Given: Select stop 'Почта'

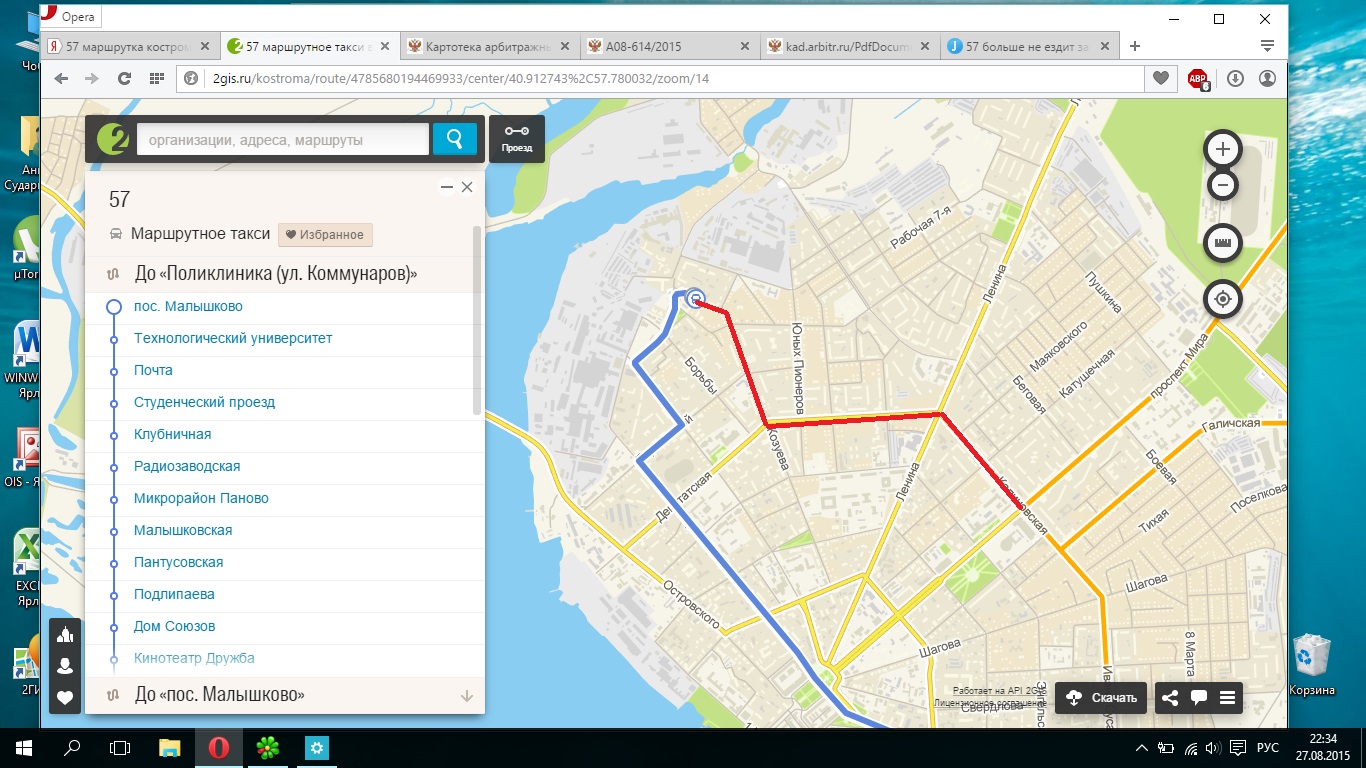Looking at the screenshot, I should pyautogui.click(x=153, y=370).
